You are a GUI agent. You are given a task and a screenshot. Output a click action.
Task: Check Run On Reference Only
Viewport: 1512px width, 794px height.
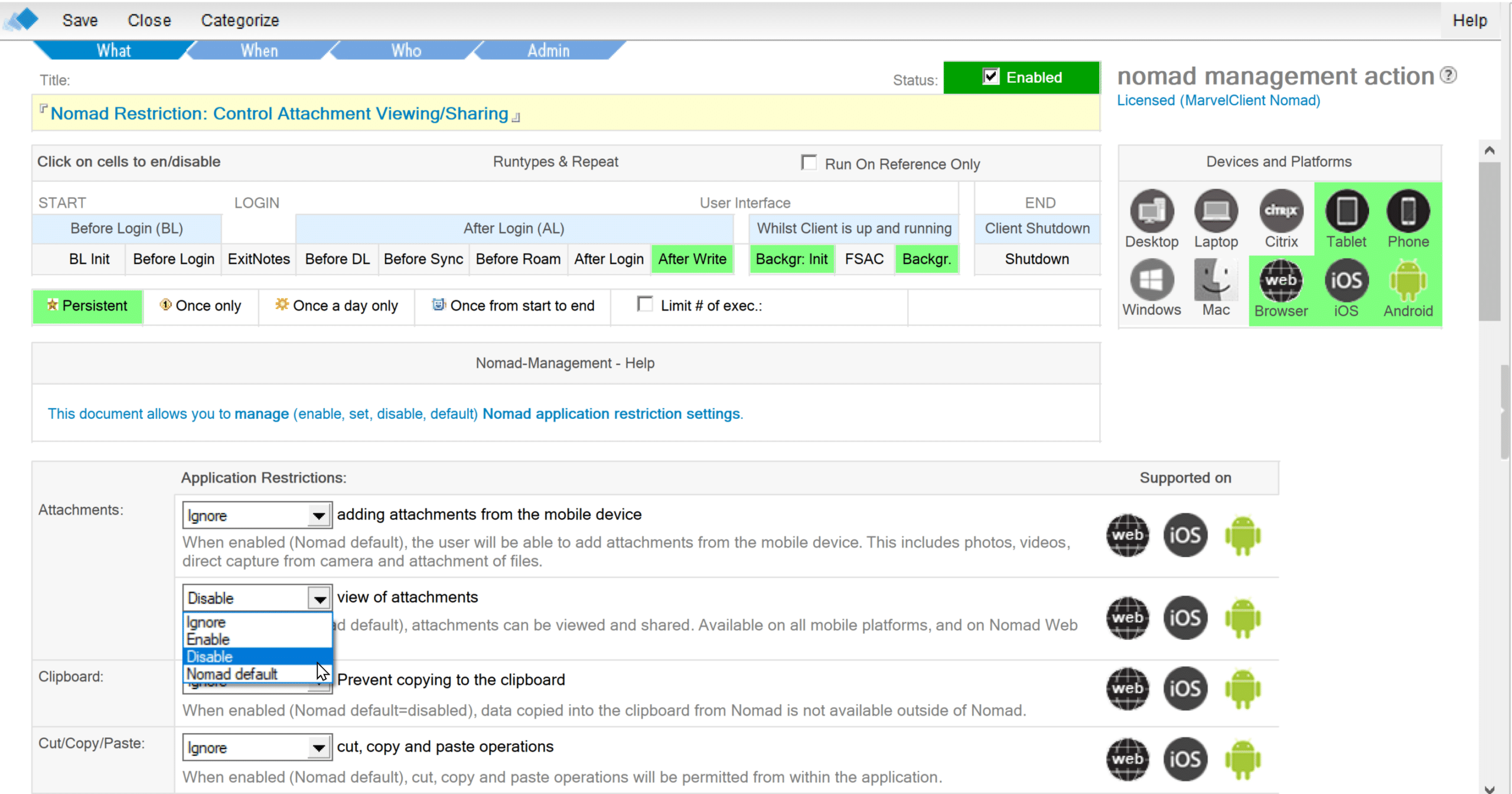tap(809, 162)
